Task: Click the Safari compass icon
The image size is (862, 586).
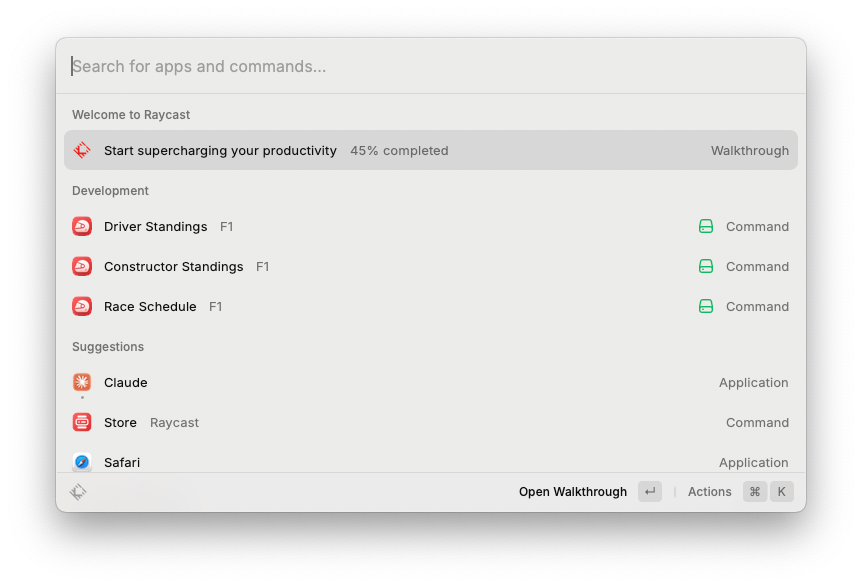Action: point(82,462)
